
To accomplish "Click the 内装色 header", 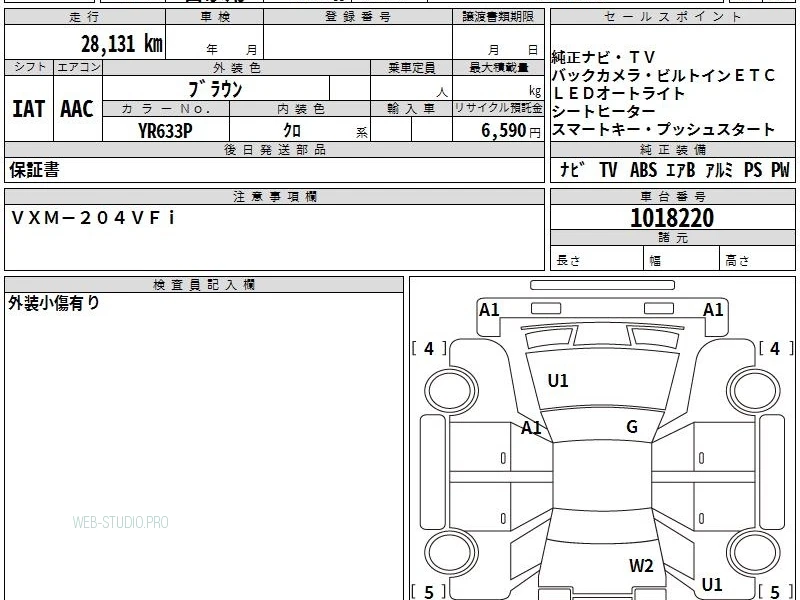I will point(301,109).
